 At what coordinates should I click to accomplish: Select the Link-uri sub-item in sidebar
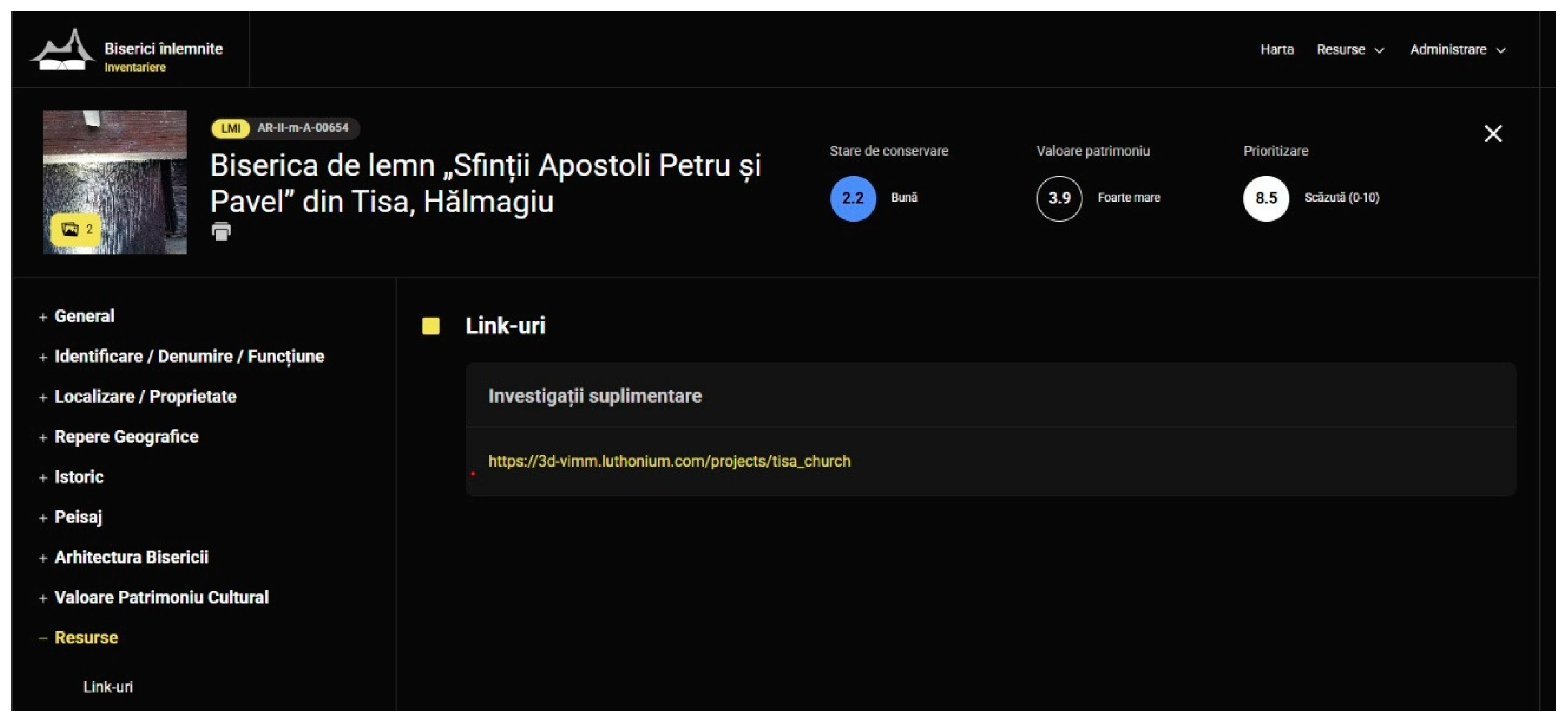(x=108, y=687)
